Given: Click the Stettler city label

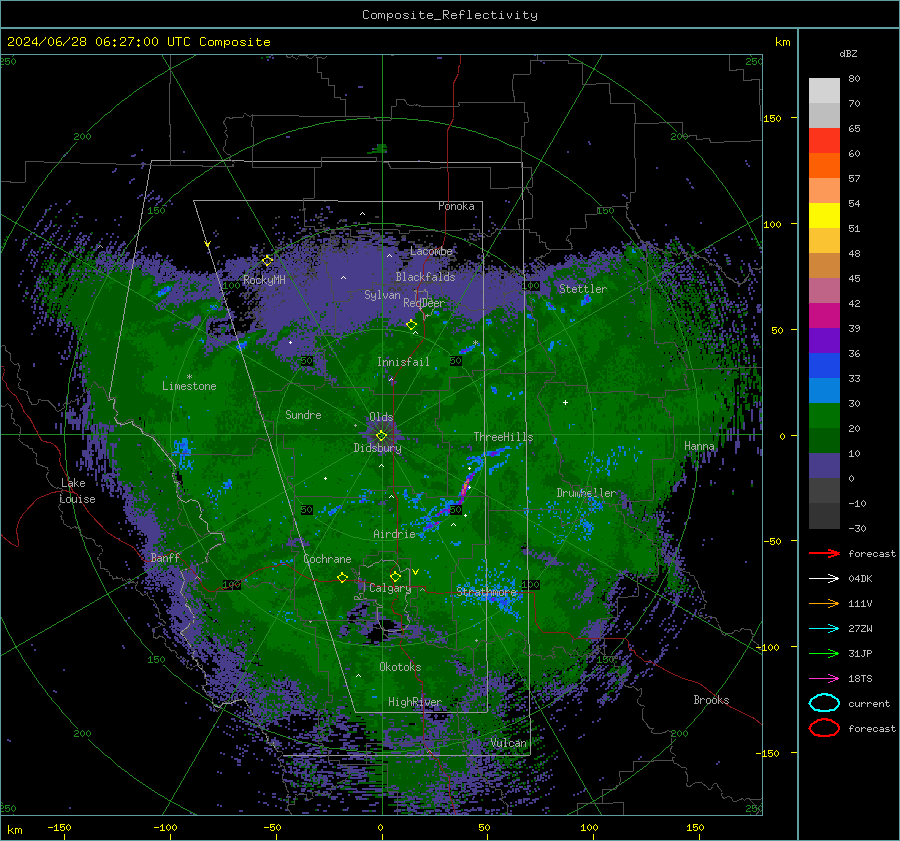Looking at the screenshot, I should pyautogui.click(x=583, y=289).
